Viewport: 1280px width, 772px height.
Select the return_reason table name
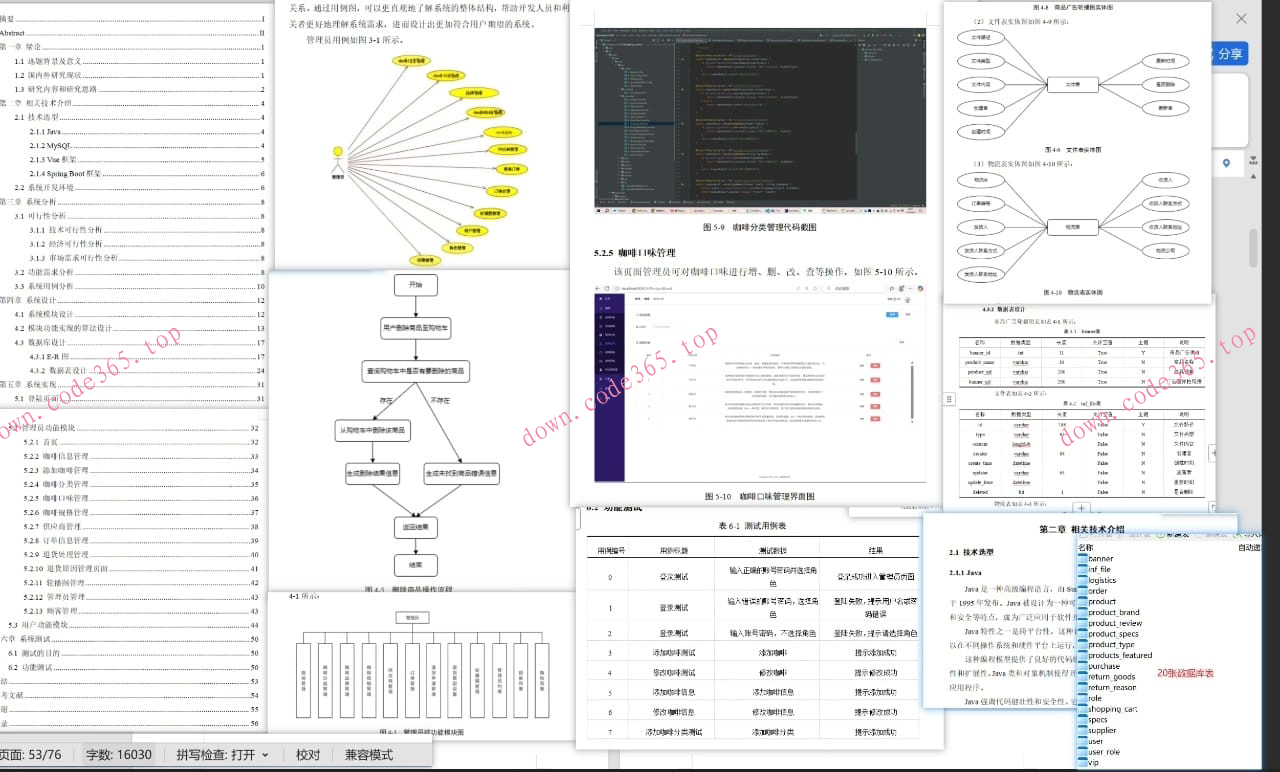pos(1112,688)
